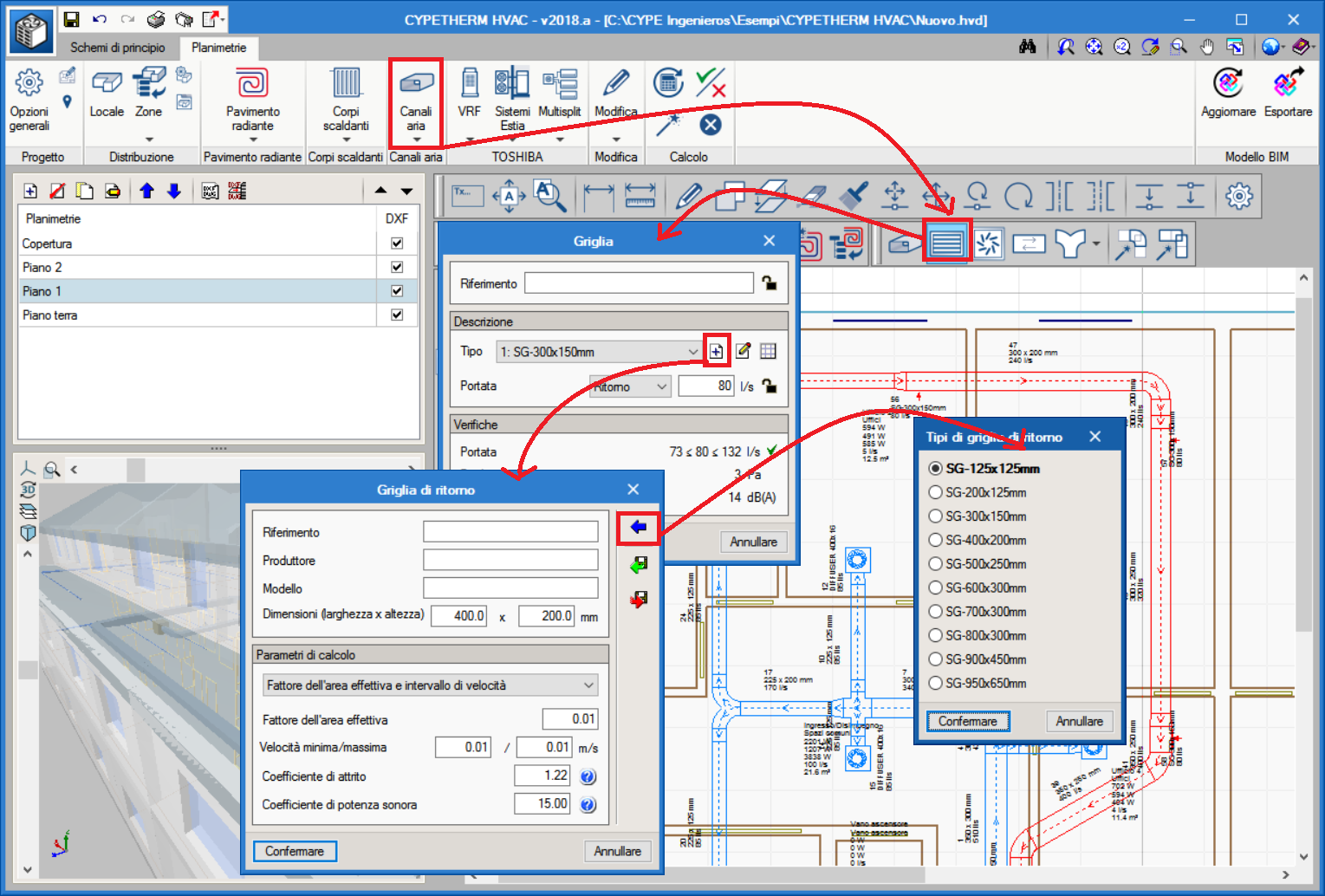The image size is (1325, 896).
Task: Toggle DXF checkbox for Piano 2
Action: [397, 267]
